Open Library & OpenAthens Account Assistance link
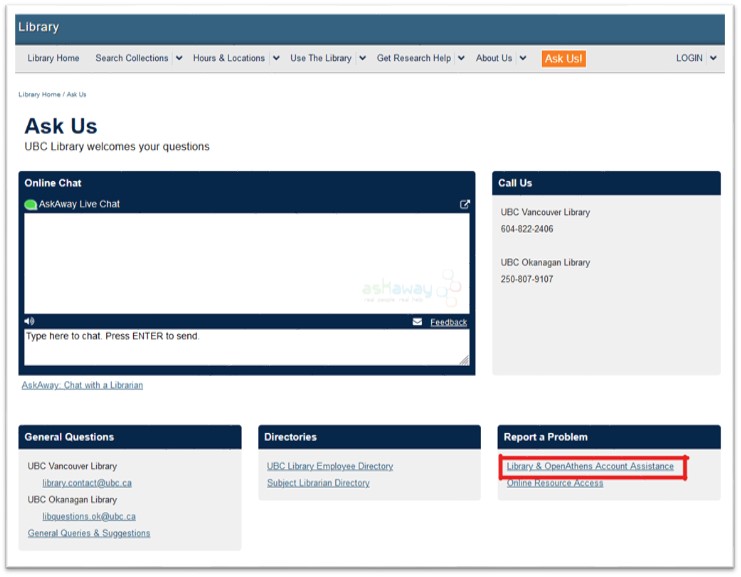The height and width of the screenshot is (577, 741). [590, 466]
